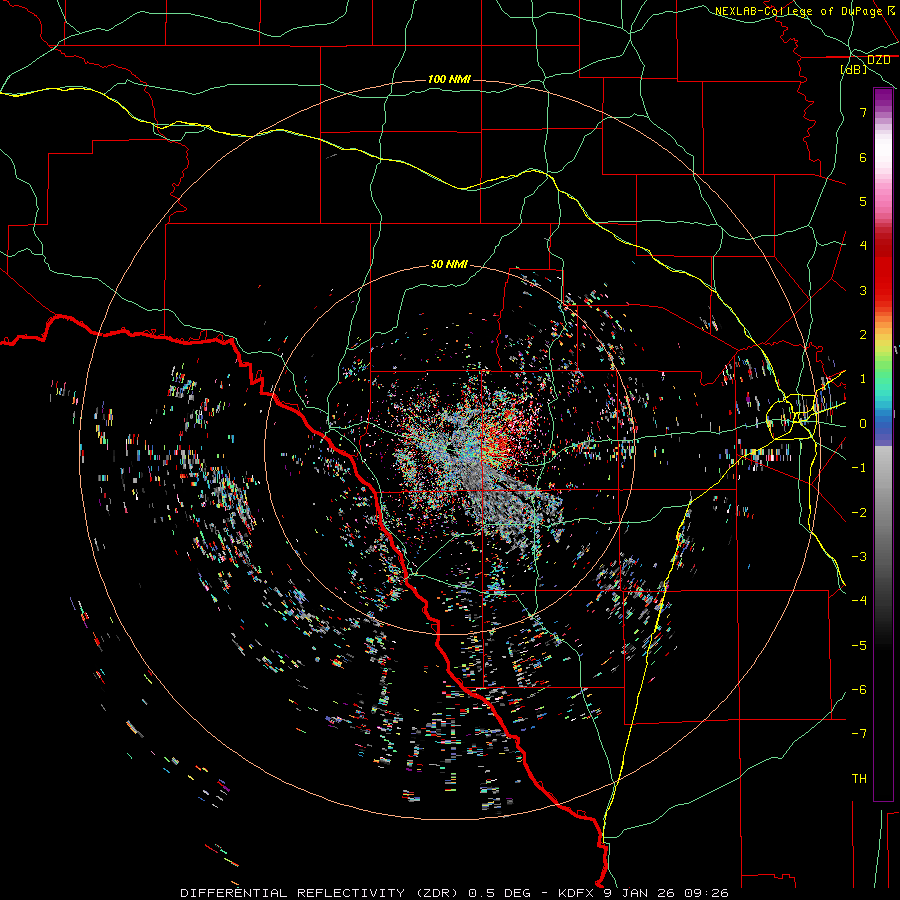Click the -6 value on the dB scale
Screen dimensions: 900x900
[x=859, y=690]
